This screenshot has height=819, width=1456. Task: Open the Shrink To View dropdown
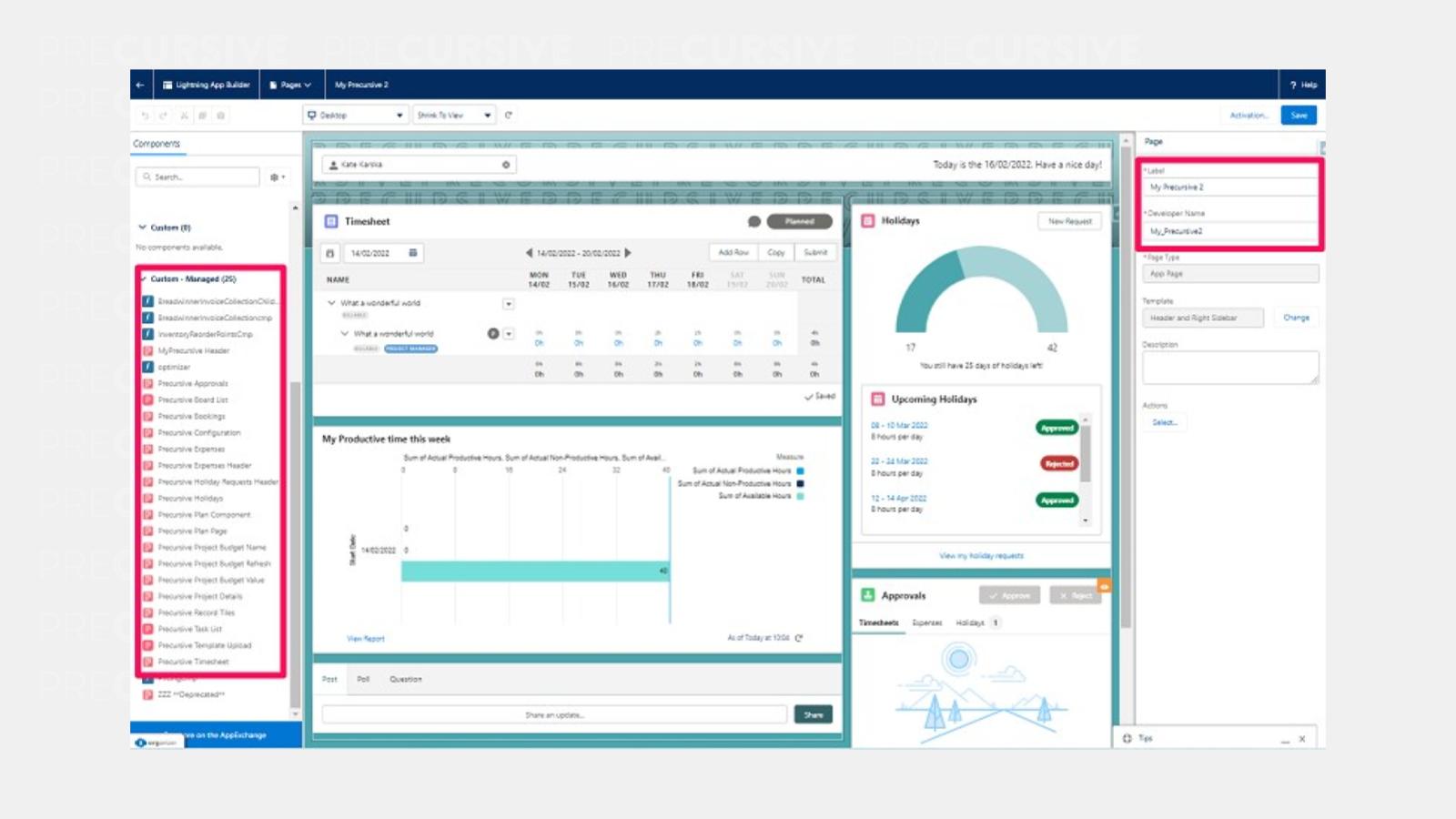454,116
